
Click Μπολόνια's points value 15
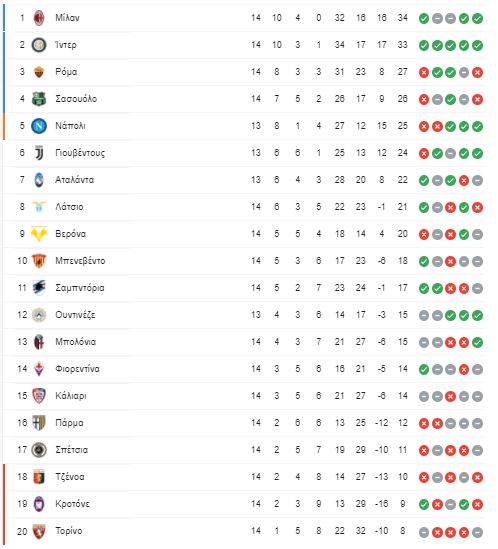coord(402,342)
